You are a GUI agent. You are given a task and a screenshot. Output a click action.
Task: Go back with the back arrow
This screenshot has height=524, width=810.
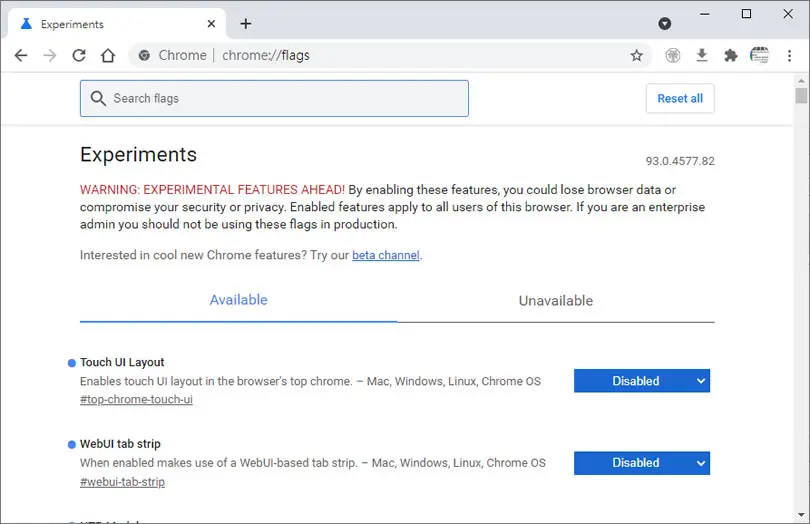(x=21, y=55)
